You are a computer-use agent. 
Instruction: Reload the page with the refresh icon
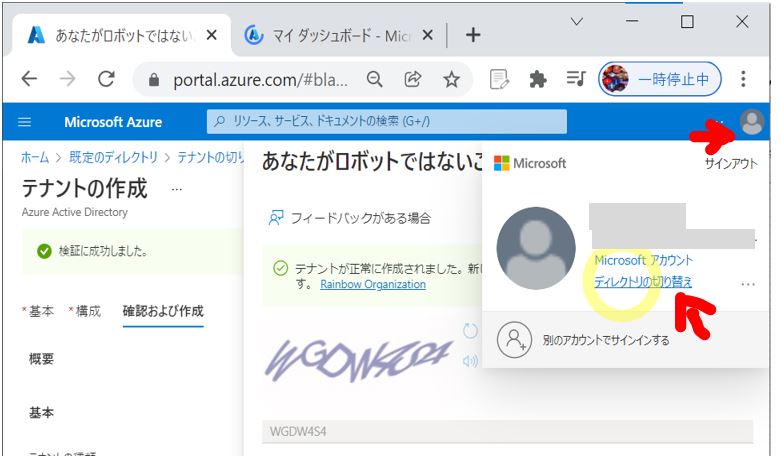click(x=106, y=78)
